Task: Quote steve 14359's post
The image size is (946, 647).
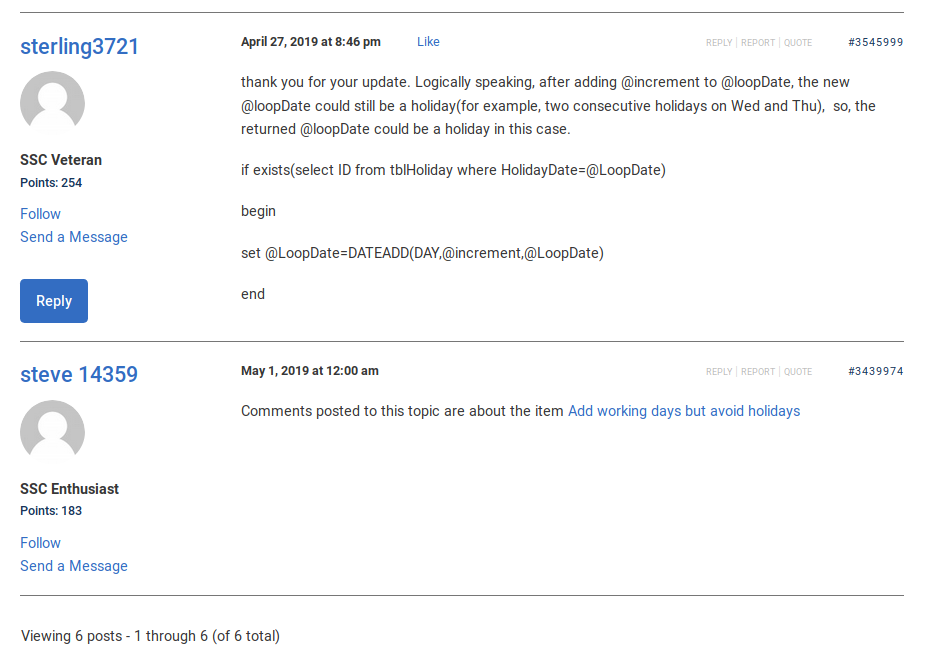Action: click(x=798, y=372)
